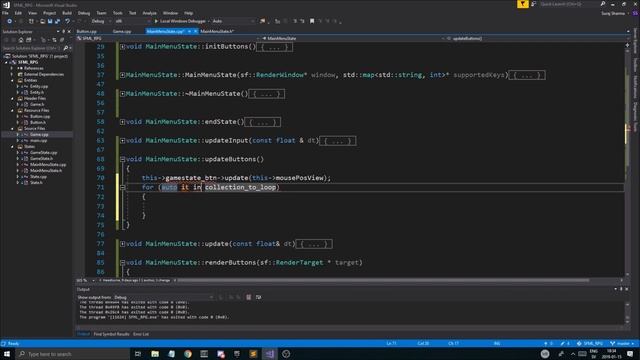The height and width of the screenshot is (360, 640).
Task: Start the Local Windows Debugger
Action: click(x=180, y=21)
